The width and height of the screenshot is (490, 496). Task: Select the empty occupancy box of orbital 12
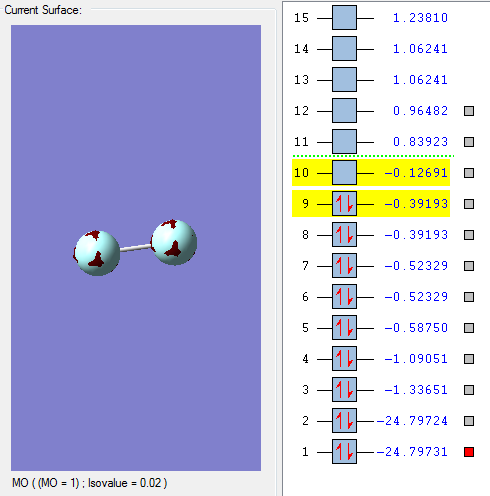[344, 111]
